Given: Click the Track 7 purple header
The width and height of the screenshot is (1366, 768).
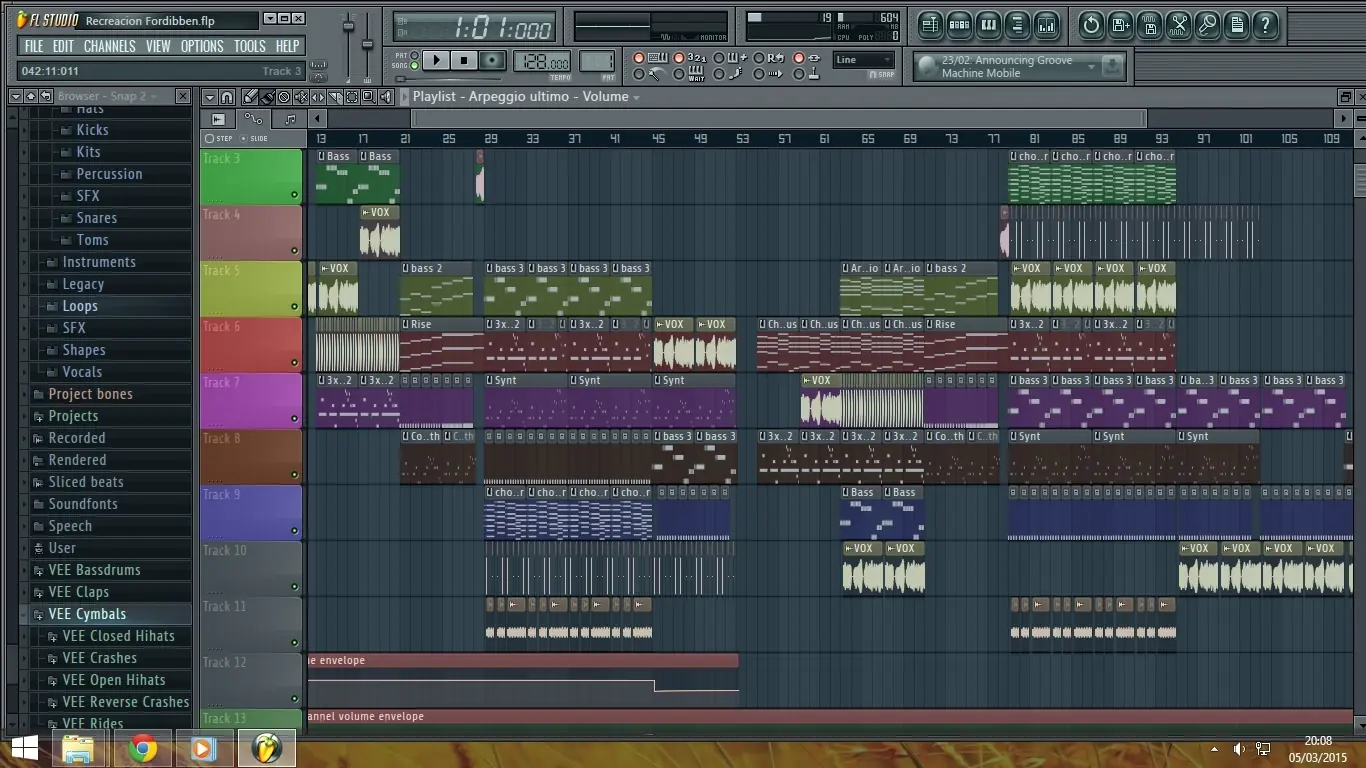Looking at the screenshot, I should [x=251, y=400].
